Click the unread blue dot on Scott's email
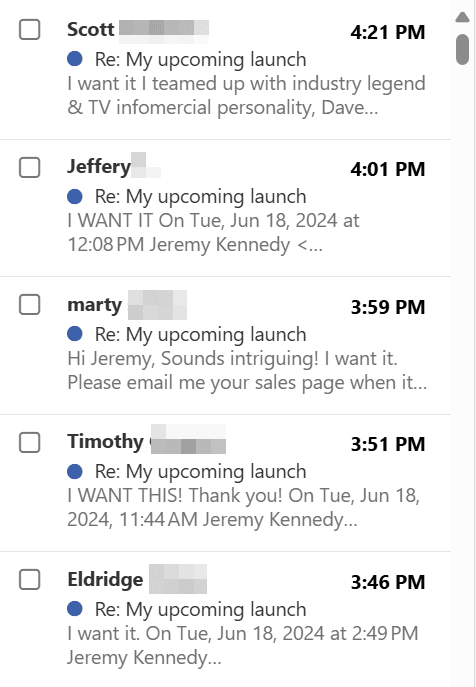The width and height of the screenshot is (476, 687). tap(75, 59)
